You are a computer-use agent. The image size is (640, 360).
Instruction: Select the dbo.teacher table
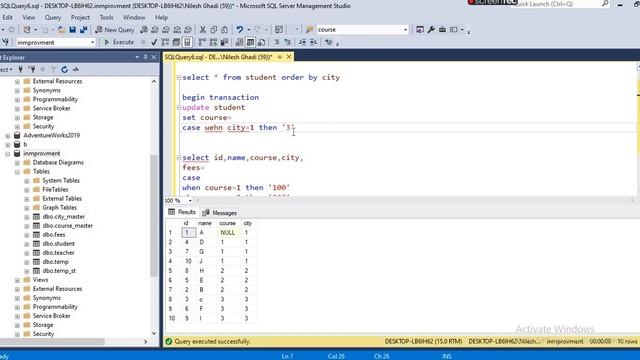[58, 253]
